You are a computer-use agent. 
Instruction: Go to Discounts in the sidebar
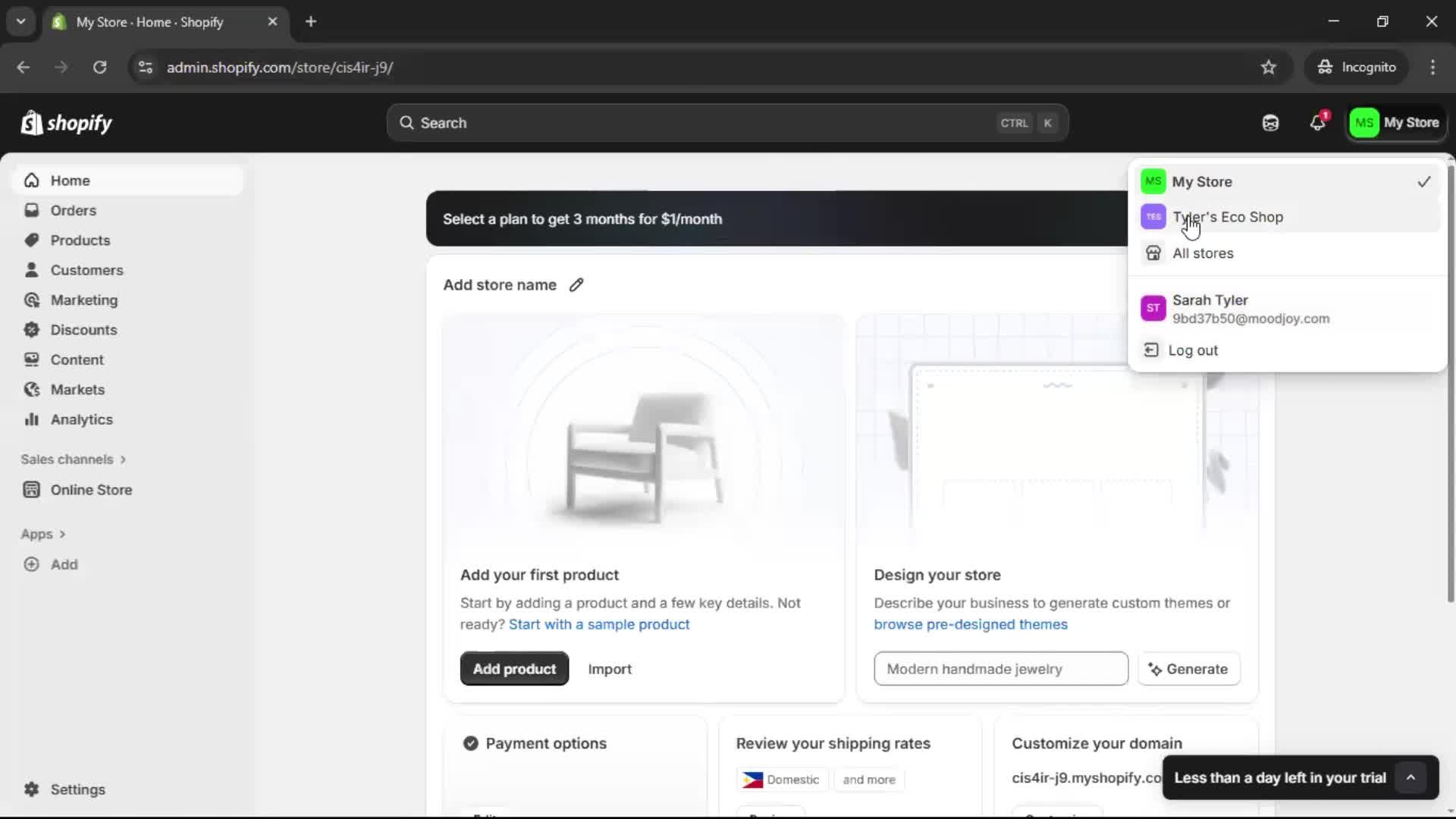pyautogui.click(x=83, y=330)
